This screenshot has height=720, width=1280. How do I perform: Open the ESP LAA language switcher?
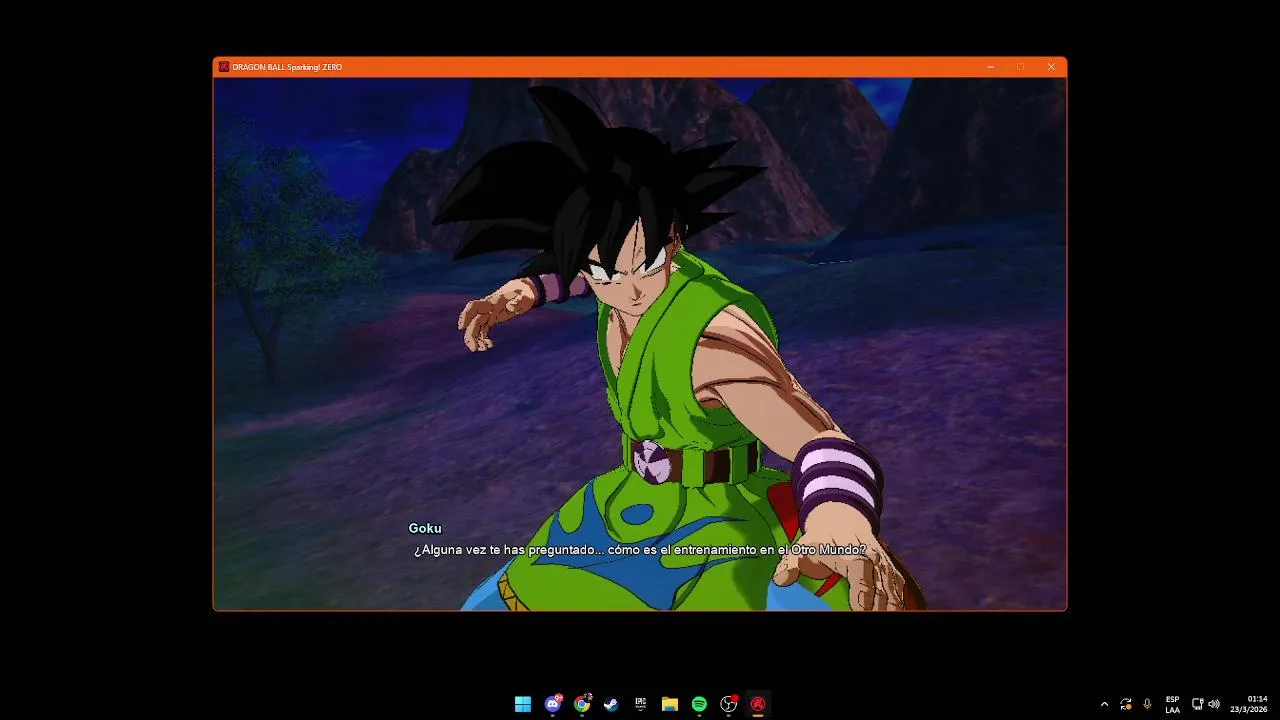(x=1172, y=704)
